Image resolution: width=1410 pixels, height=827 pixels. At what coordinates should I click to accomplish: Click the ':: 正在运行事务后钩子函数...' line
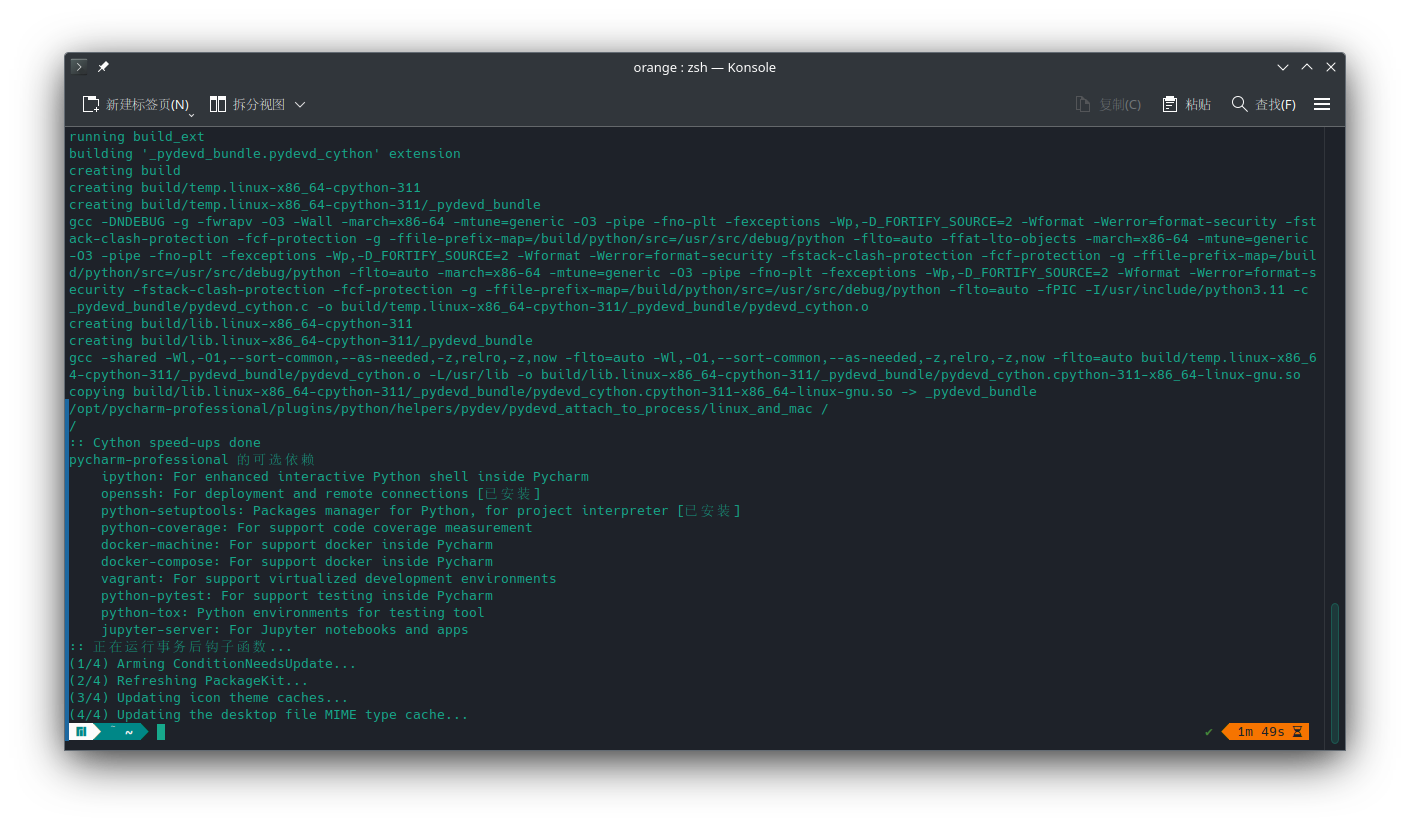[181, 647]
